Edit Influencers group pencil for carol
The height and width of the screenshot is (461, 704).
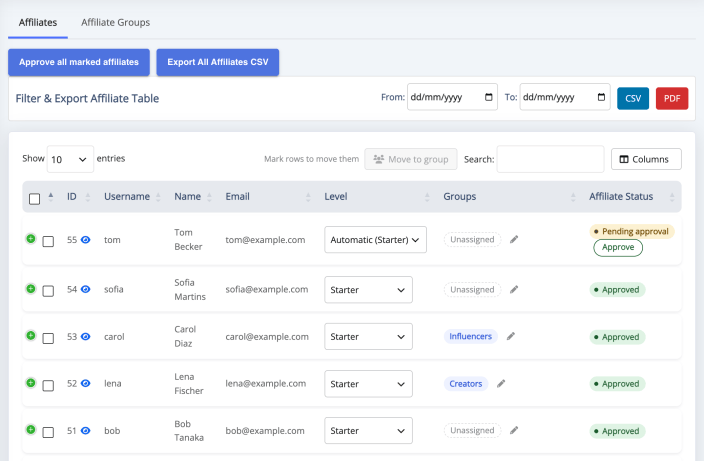coord(510,336)
